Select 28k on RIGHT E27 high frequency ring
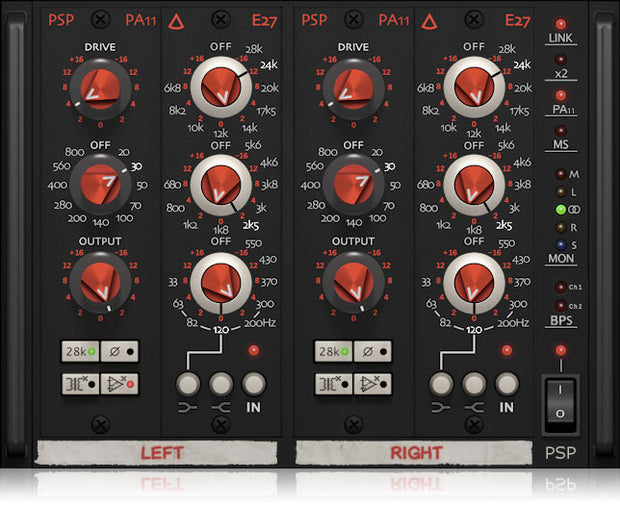 pyautogui.click(x=507, y=49)
